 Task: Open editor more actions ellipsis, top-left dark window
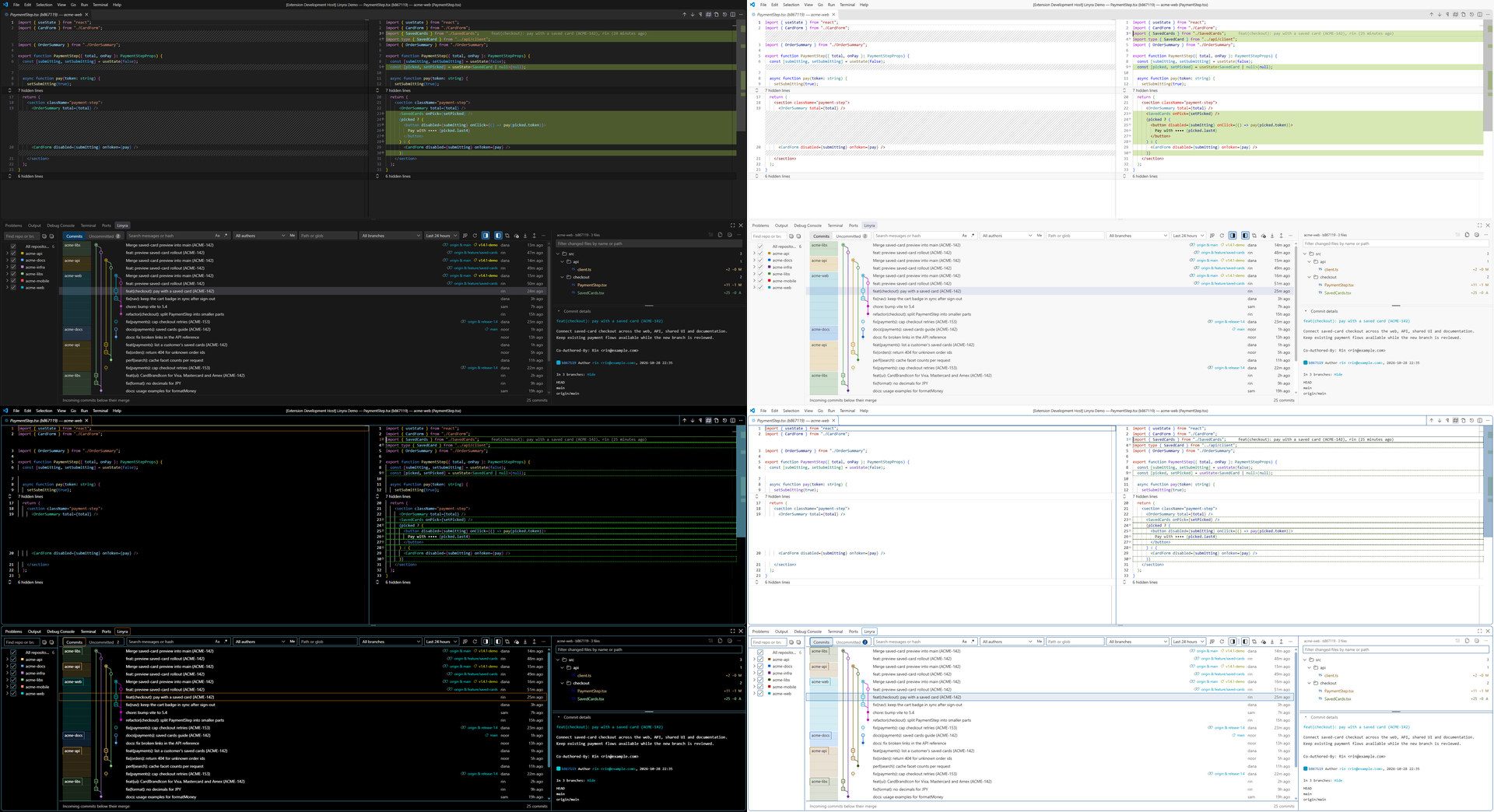tap(741, 14)
